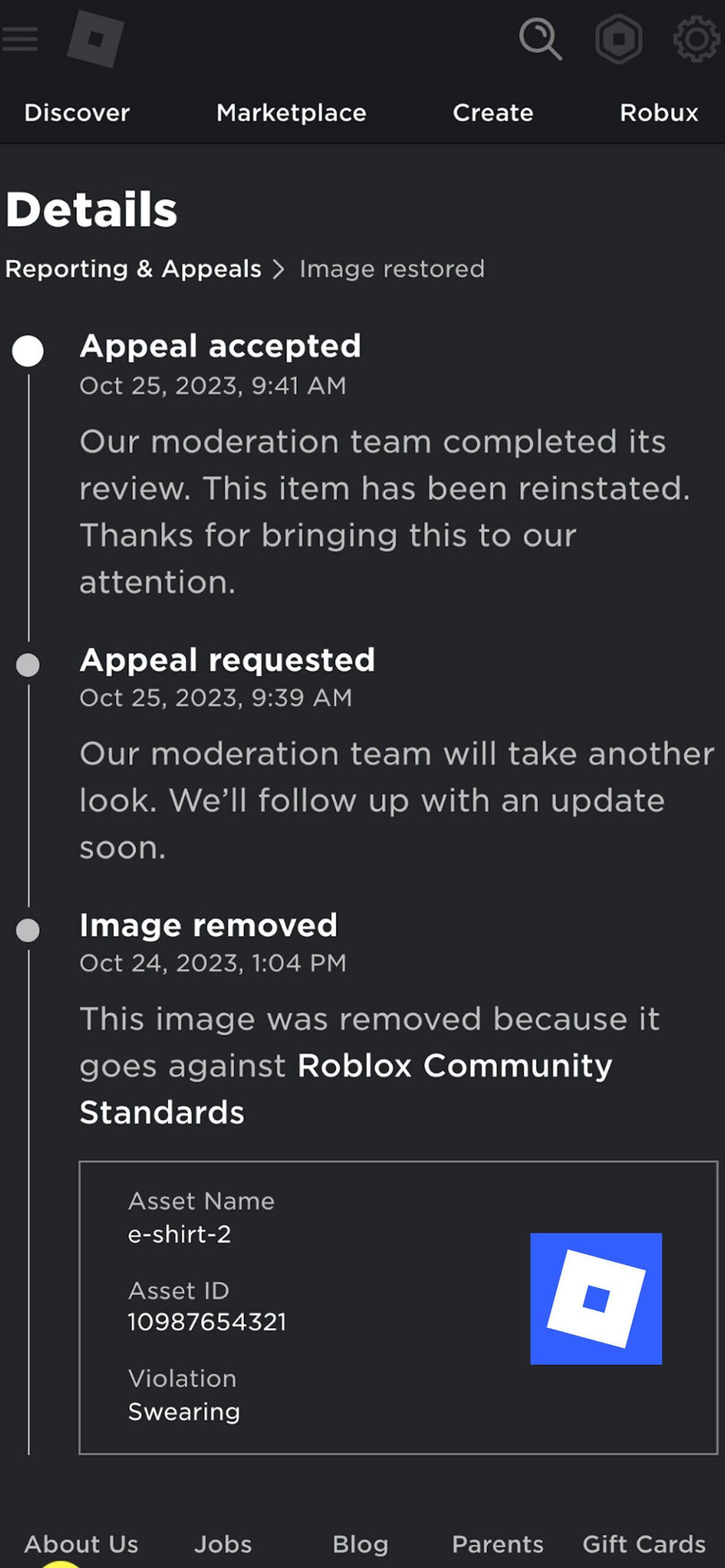Screen dimensions: 725x1568
Task: Select Robux in the navigation bar
Action: (659, 113)
